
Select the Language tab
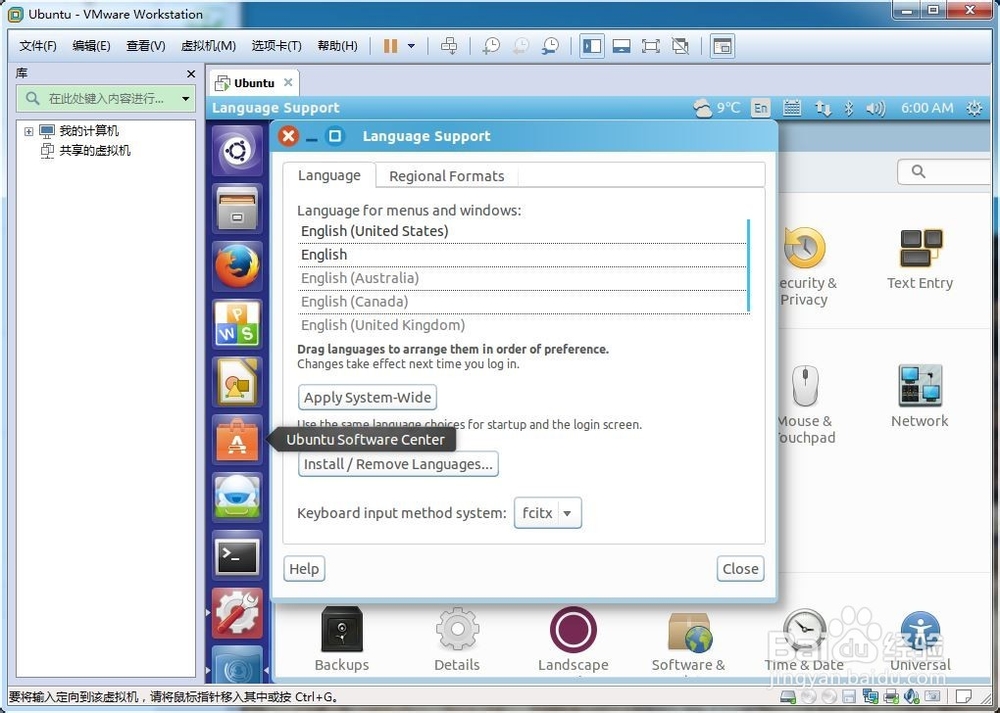pos(329,175)
